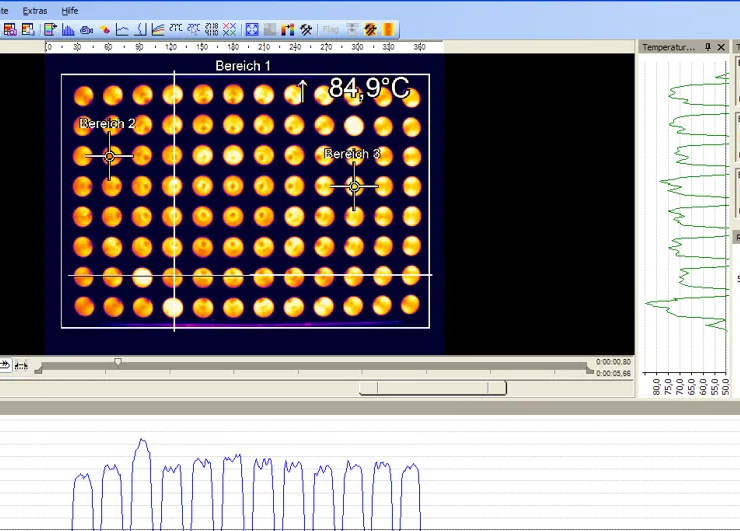
Task: Click the histogram bar chart toolbar icon
Action: pos(68,30)
